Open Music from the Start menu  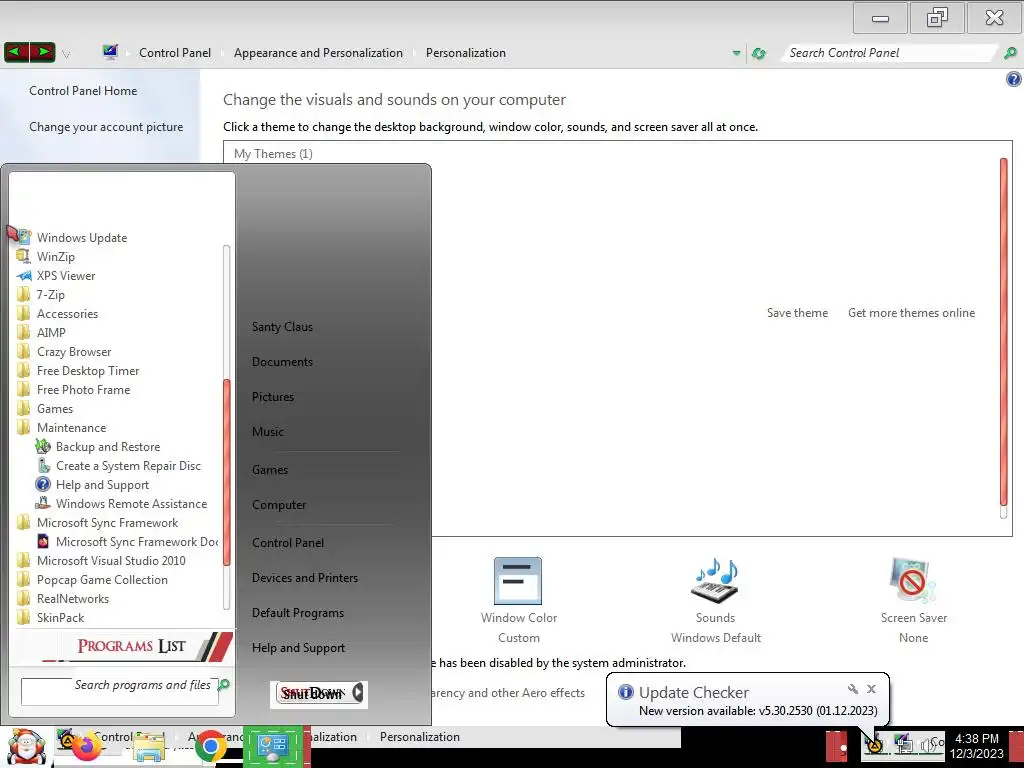pos(268,432)
